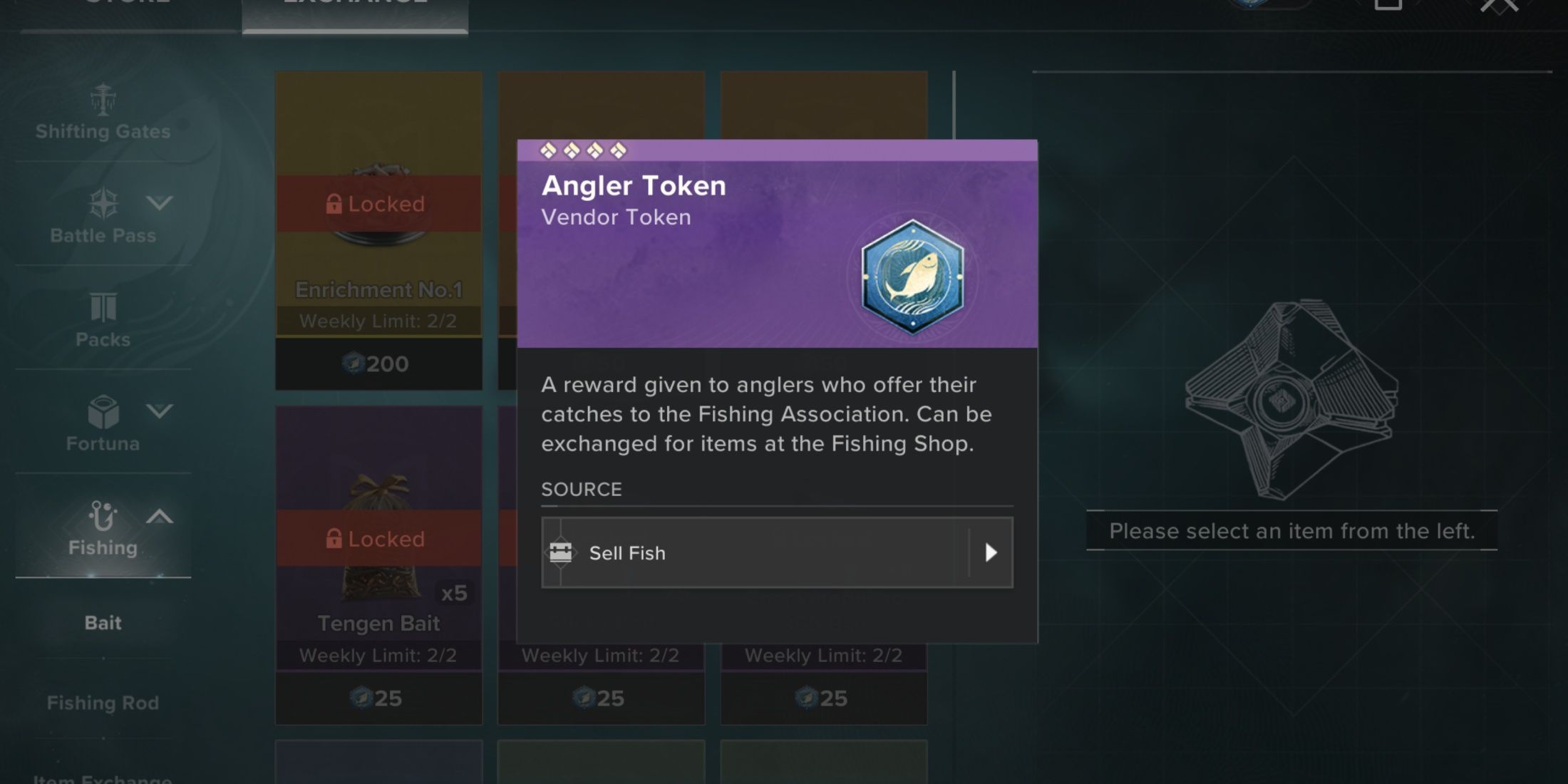The image size is (1568, 784).
Task: Select the Sell Fish source row
Action: tap(777, 552)
